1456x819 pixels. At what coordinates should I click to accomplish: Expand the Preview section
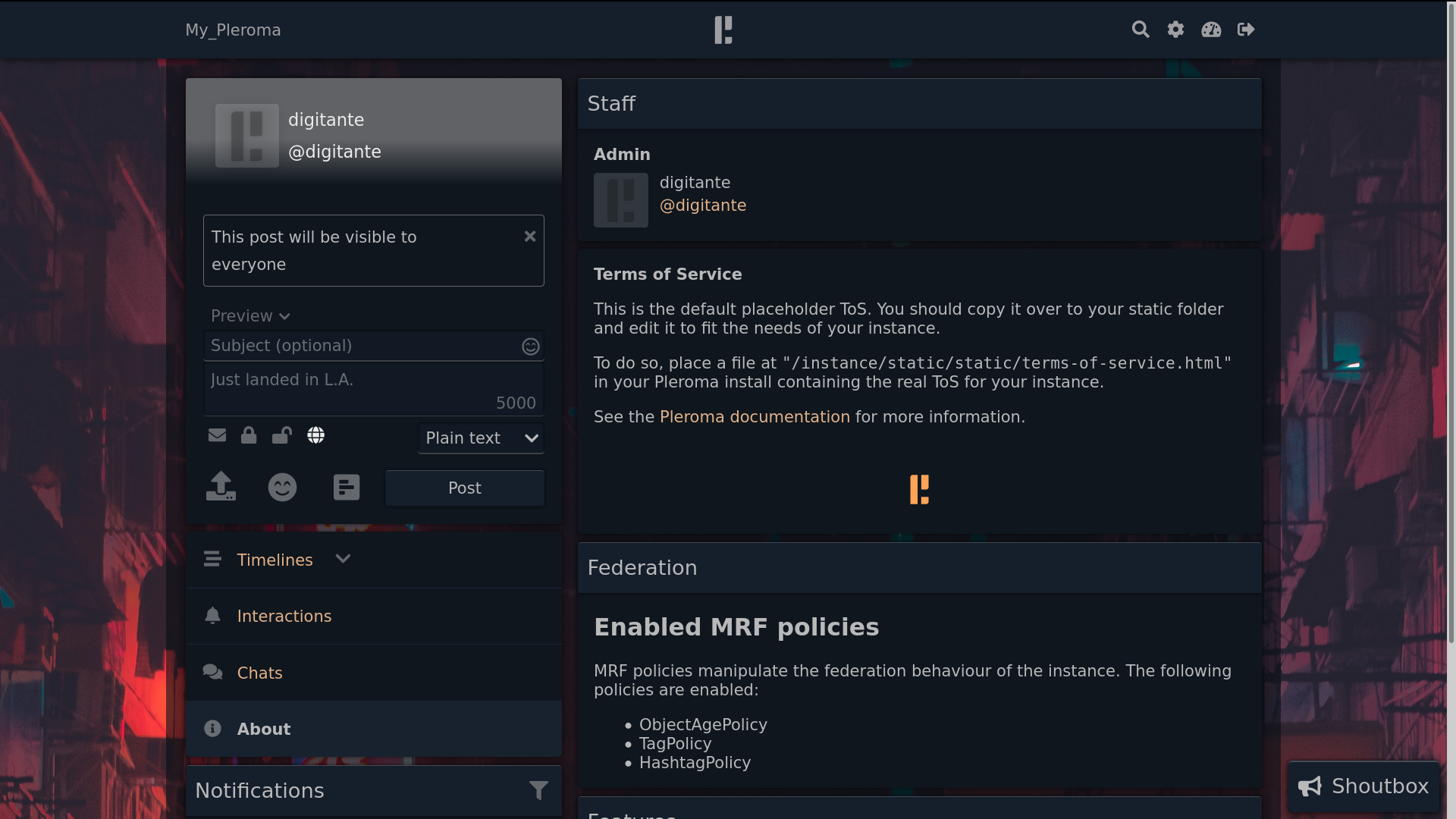point(250,316)
